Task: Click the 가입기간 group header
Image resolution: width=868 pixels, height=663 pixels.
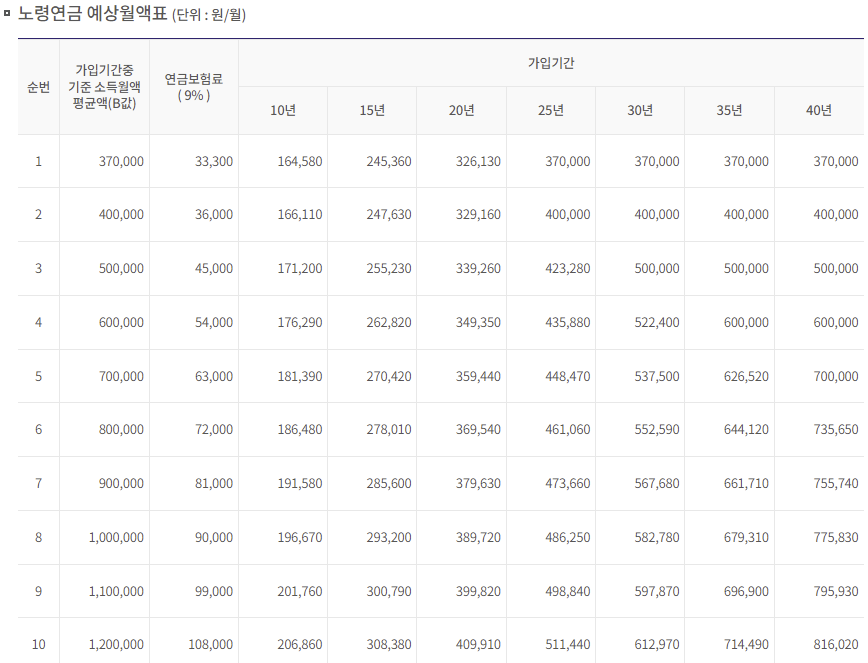Action: (x=551, y=63)
